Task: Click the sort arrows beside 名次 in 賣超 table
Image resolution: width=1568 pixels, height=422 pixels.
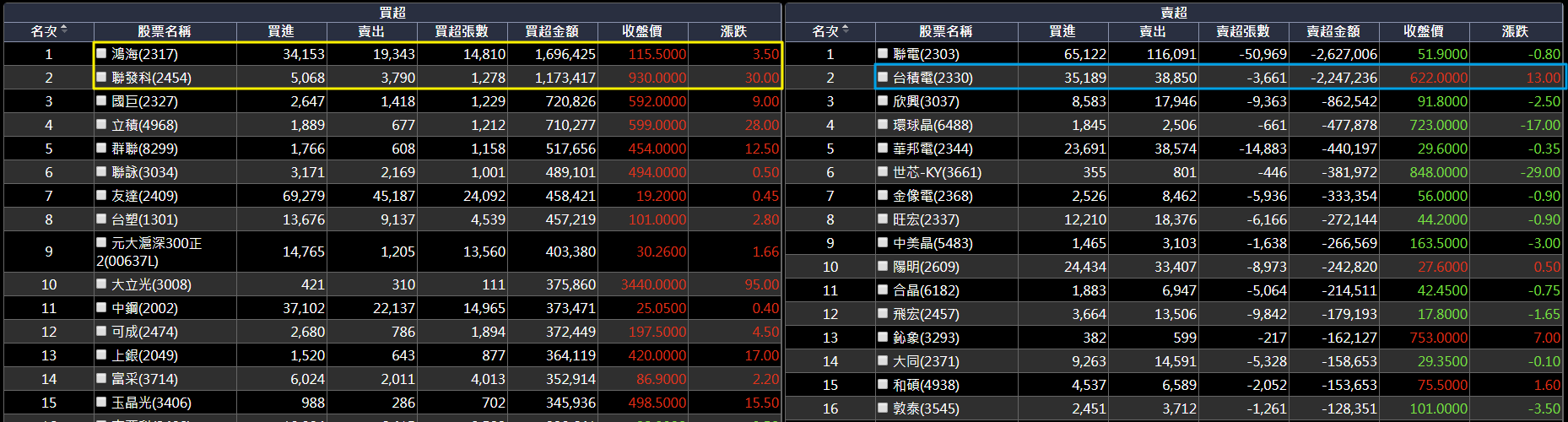Action: pyautogui.click(x=846, y=30)
